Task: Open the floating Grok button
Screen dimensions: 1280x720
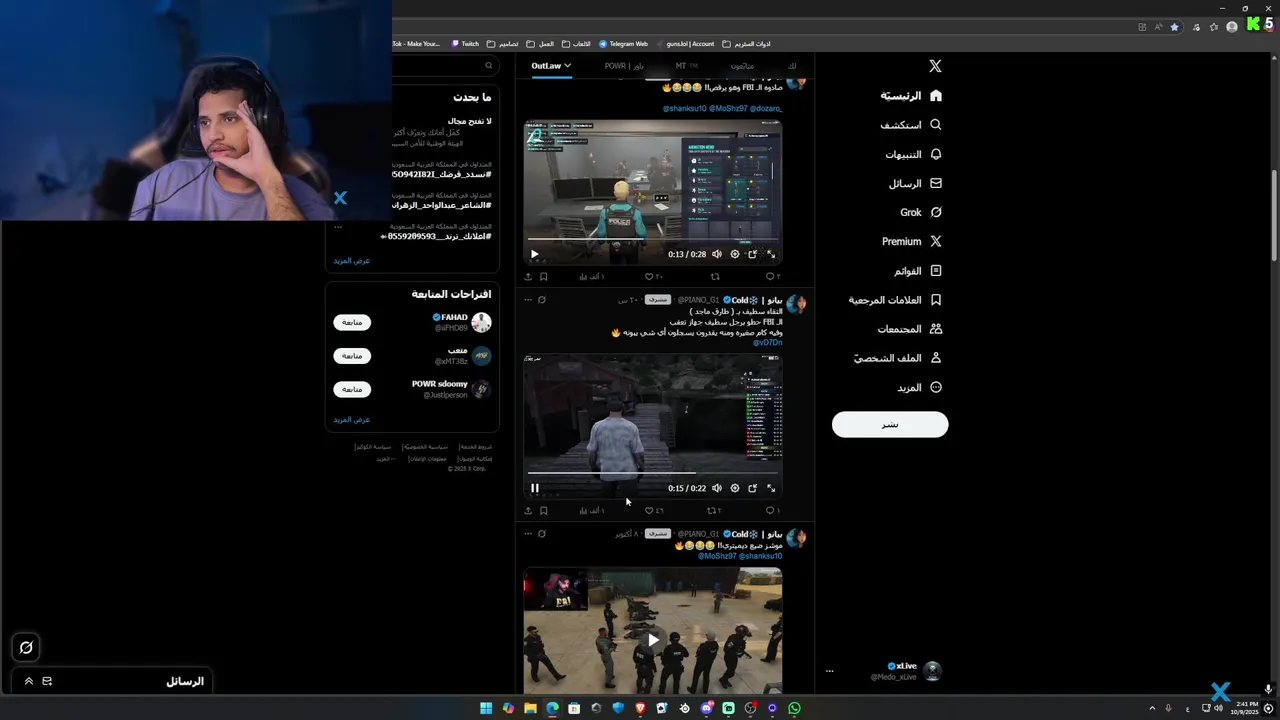Action: 26,647
